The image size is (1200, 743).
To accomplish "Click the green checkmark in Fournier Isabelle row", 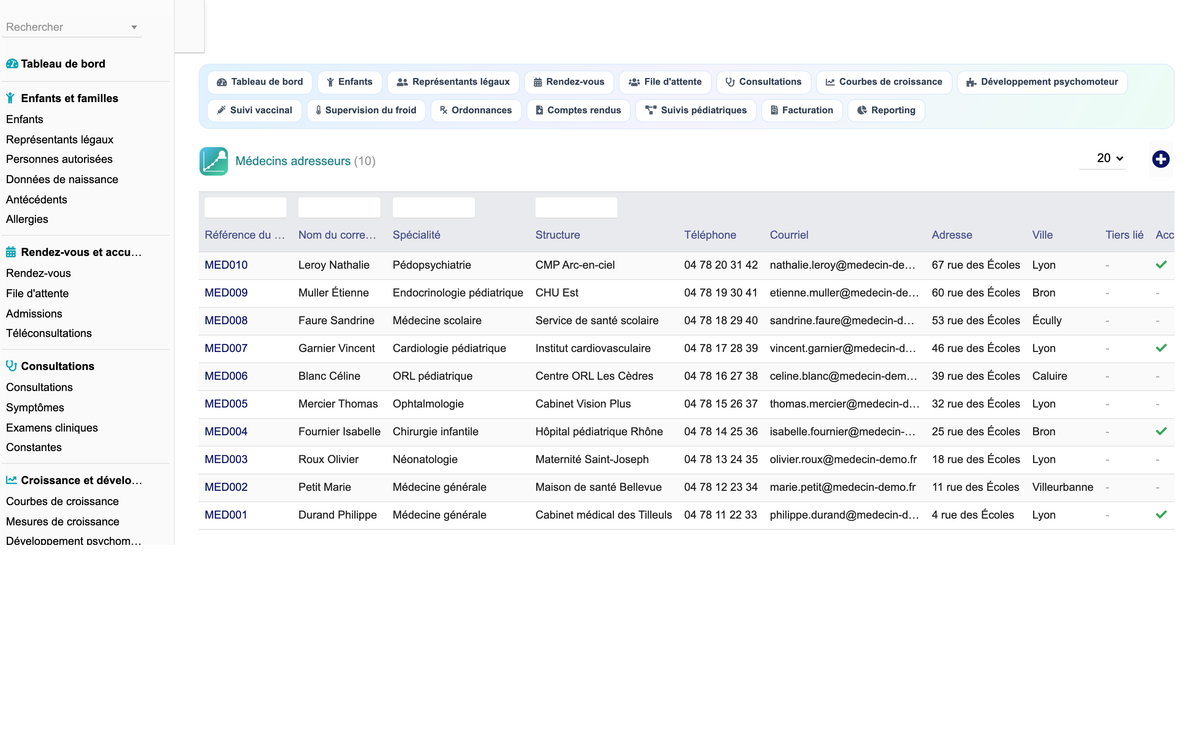I will coord(1161,431).
